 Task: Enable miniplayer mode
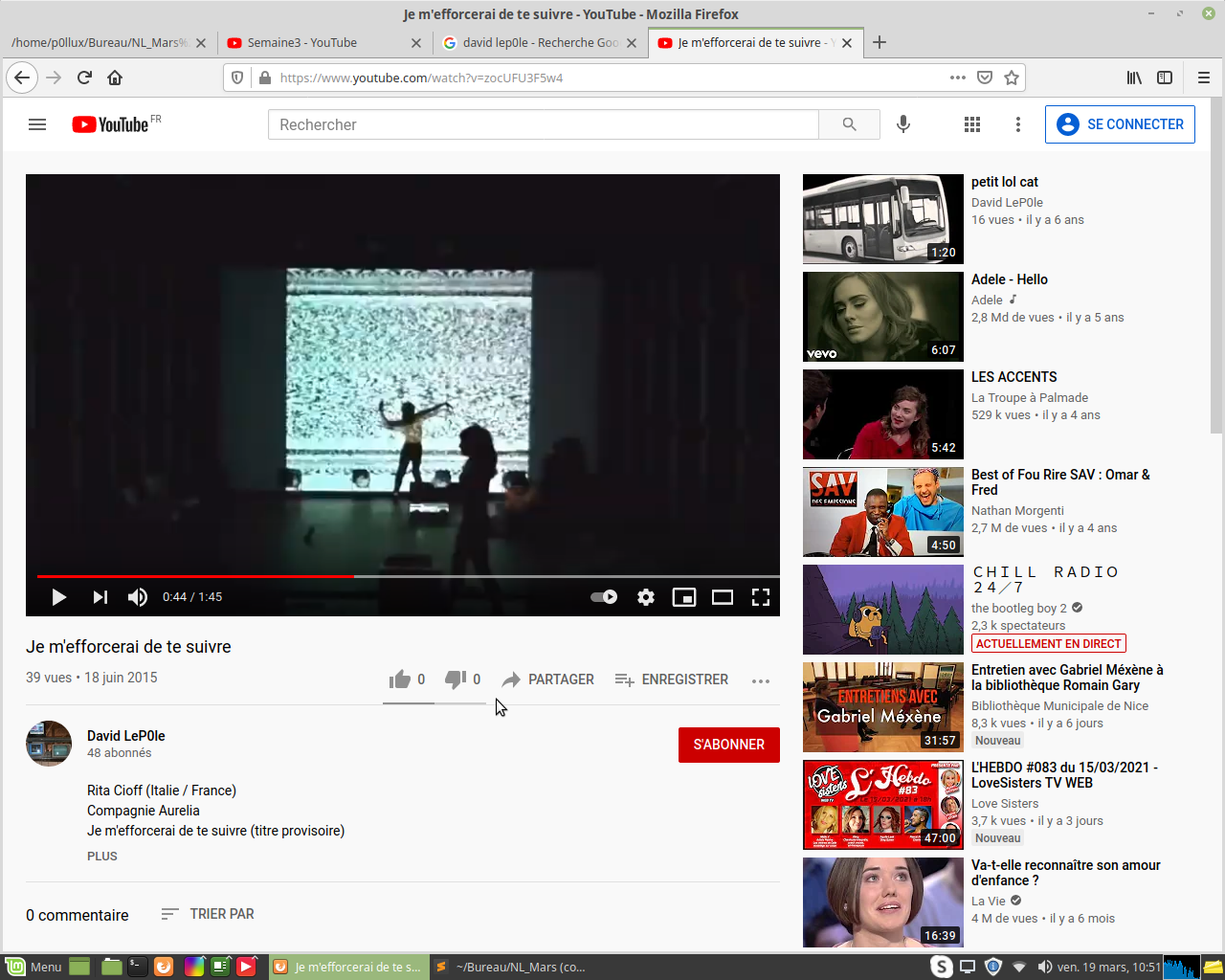coord(684,597)
